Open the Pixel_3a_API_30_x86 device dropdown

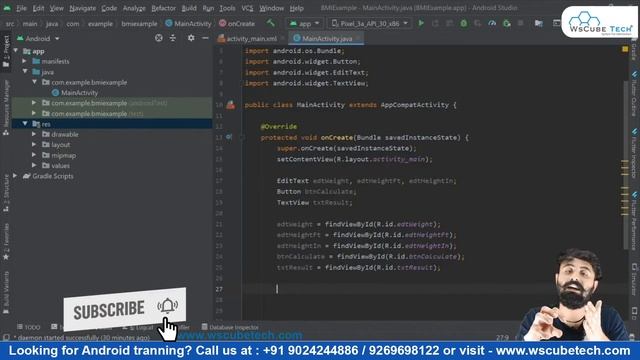pyautogui.click(x=370, y=24)
